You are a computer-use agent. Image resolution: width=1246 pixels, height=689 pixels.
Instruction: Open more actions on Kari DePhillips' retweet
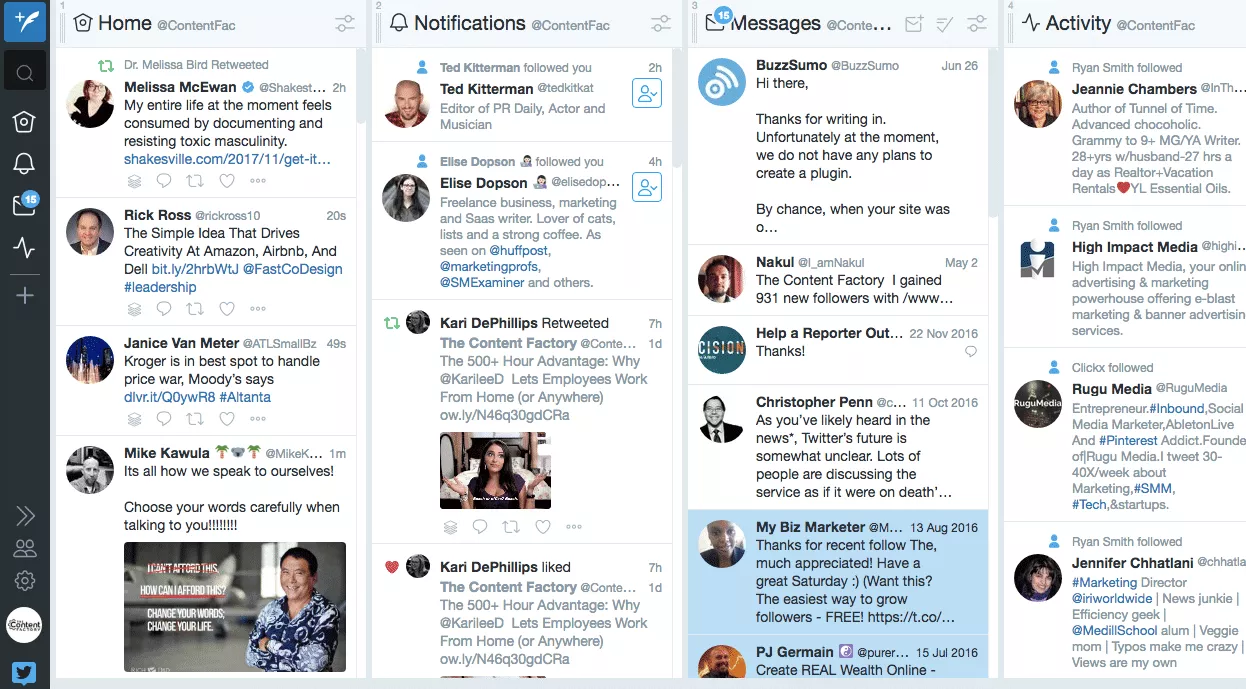point(574,526)
